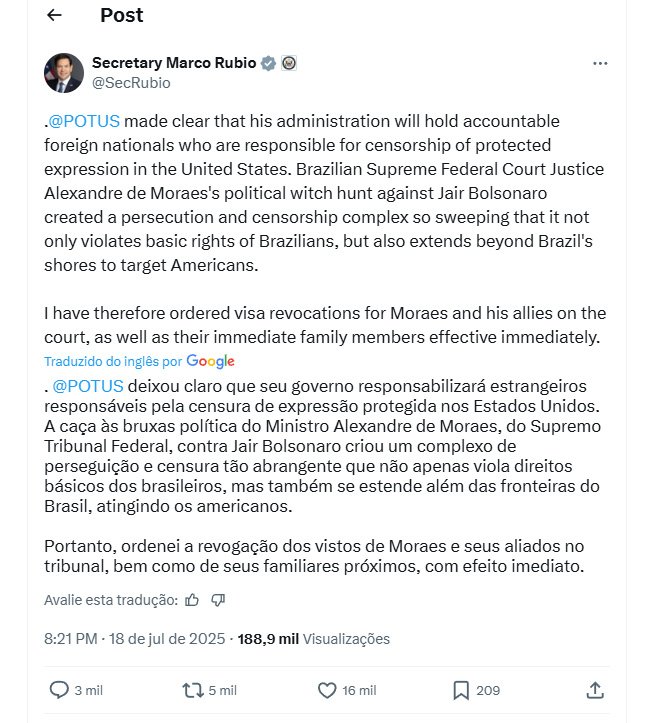Viewport: 647px width, 723px height.
Task: Rate the translation with thumbs down
Action: click(218, 600)
